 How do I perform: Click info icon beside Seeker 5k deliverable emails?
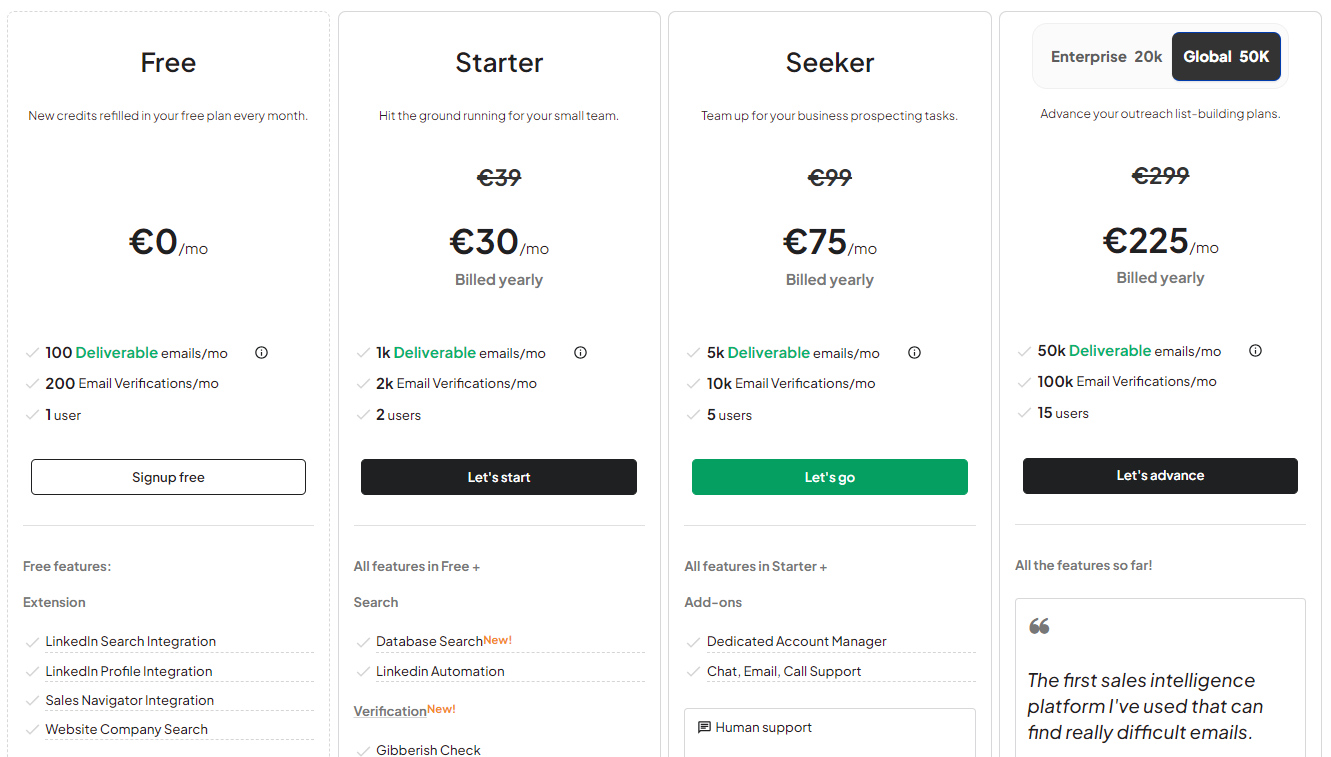point(914,353)
